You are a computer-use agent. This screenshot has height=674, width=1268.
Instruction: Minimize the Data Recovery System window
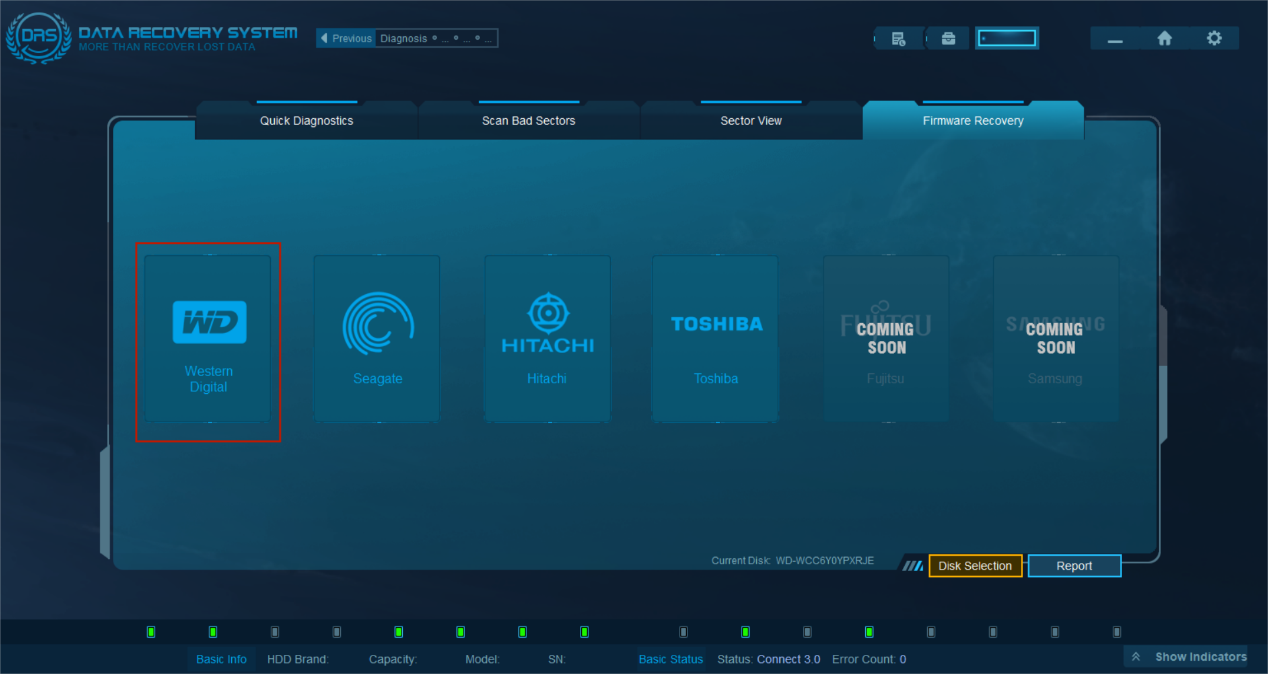point(1115,38)
